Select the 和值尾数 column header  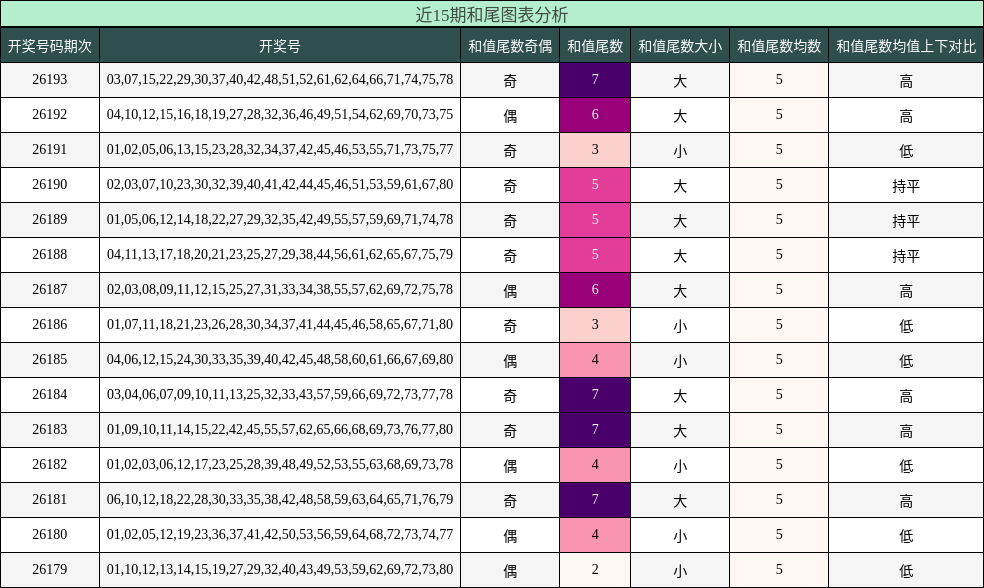click(x=595, y=46)
